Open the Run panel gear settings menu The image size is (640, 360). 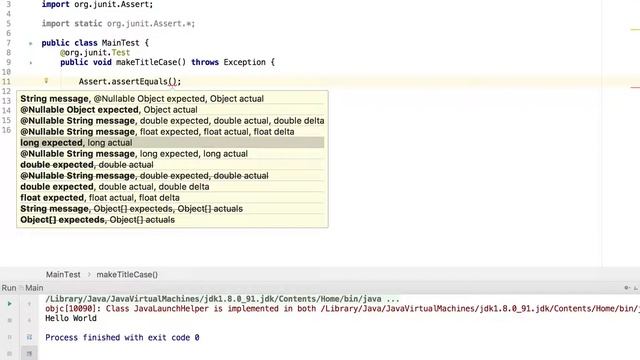pos(627,288)
